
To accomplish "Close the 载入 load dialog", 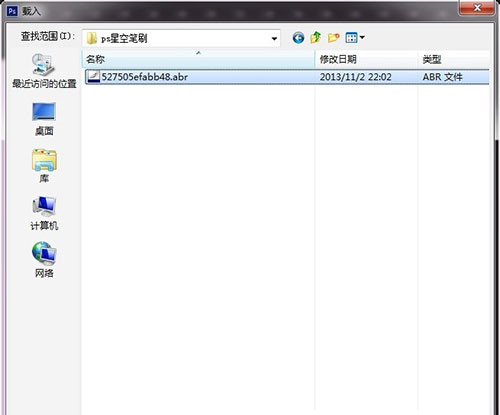I will click(x=477, y=7).
